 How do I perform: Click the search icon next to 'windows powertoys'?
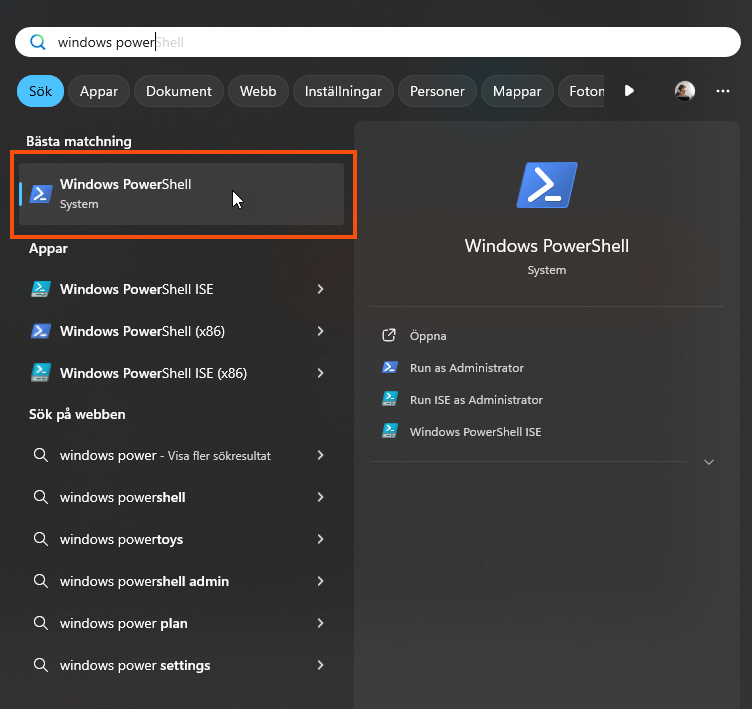click(41, 539)
